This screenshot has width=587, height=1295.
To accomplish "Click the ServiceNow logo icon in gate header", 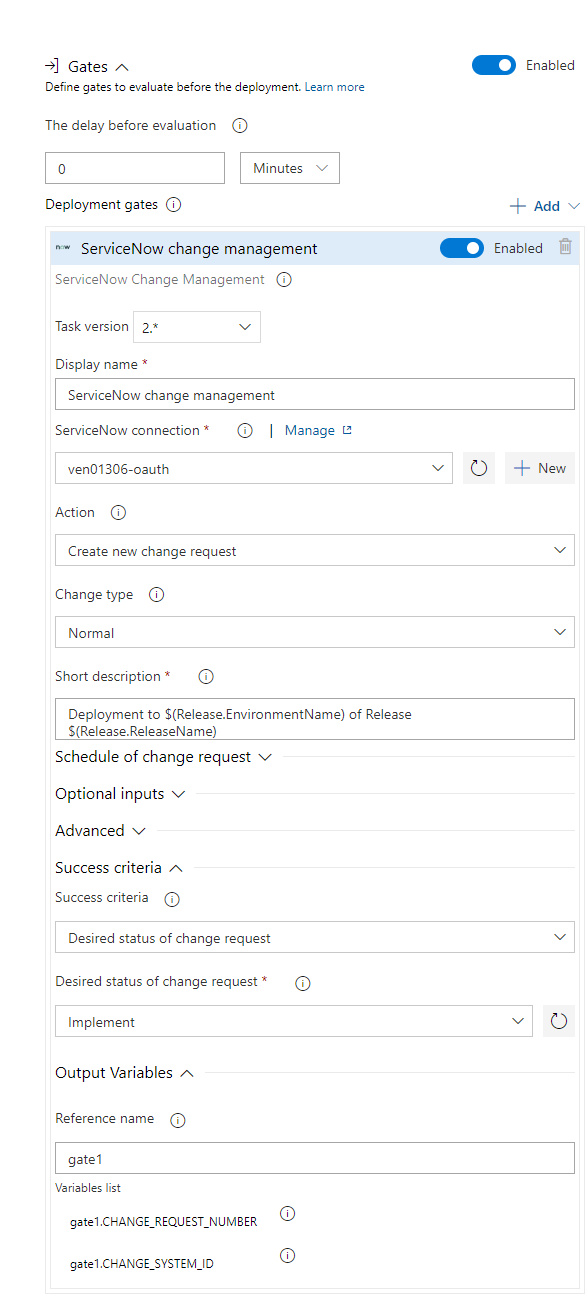I will coord(63,248).
